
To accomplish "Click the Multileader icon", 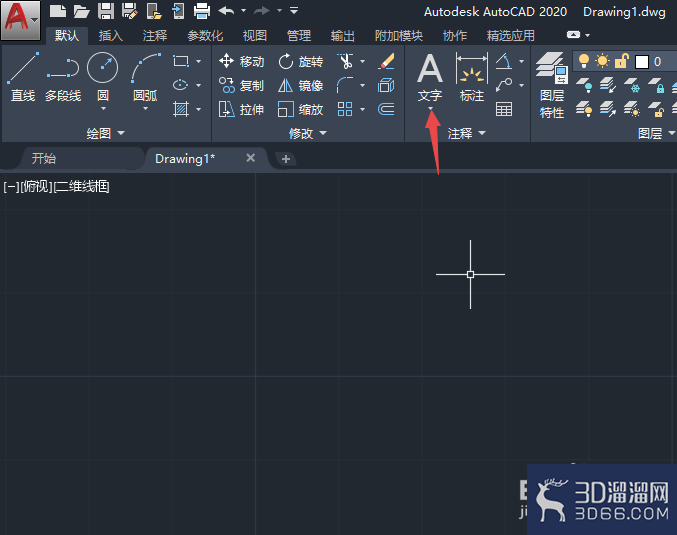I will click(x=504, y=85).
